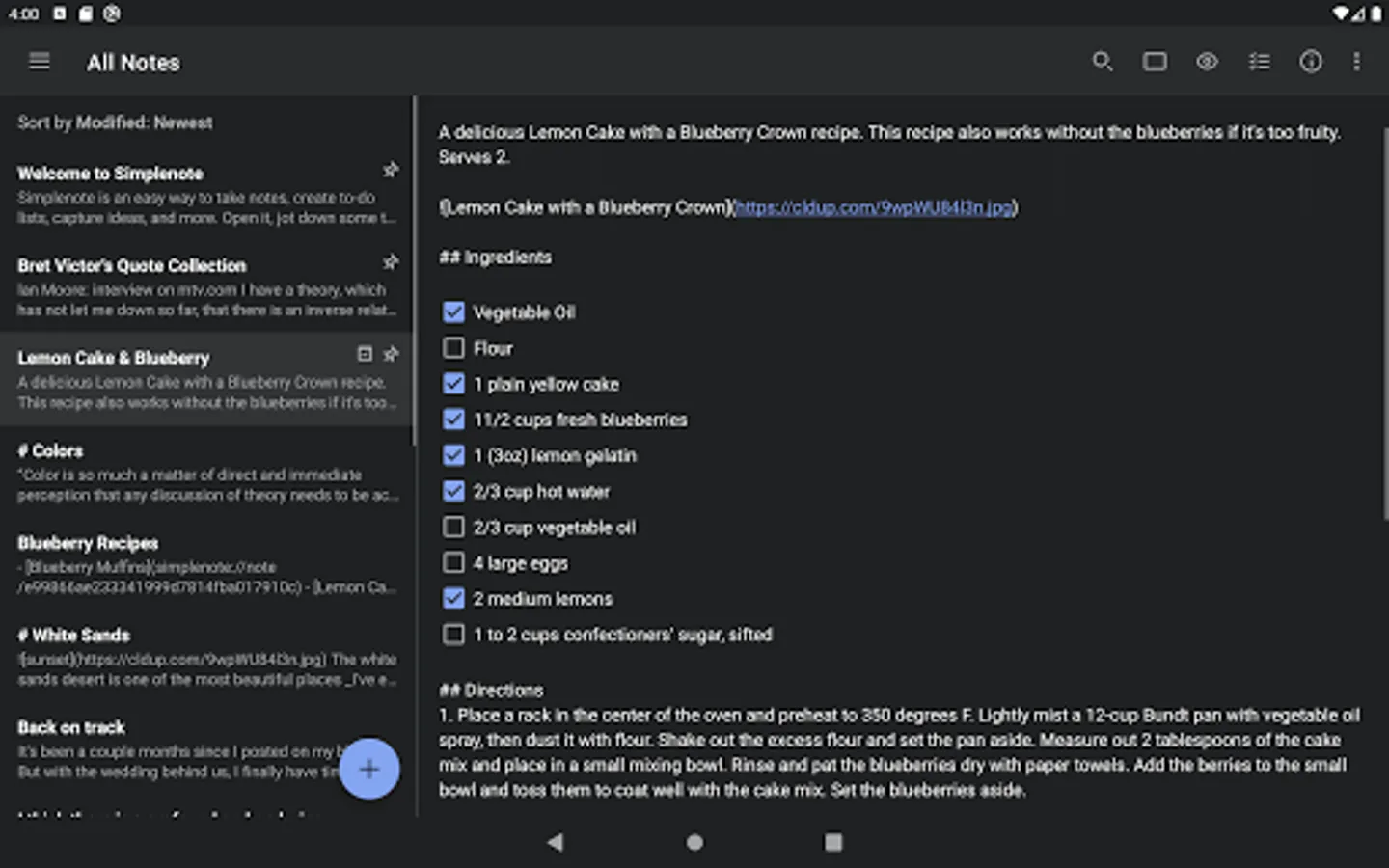1389x868 pixels.
Task: Uncheck the Vegetable Oil checkbox
Action: click(453, 312)
